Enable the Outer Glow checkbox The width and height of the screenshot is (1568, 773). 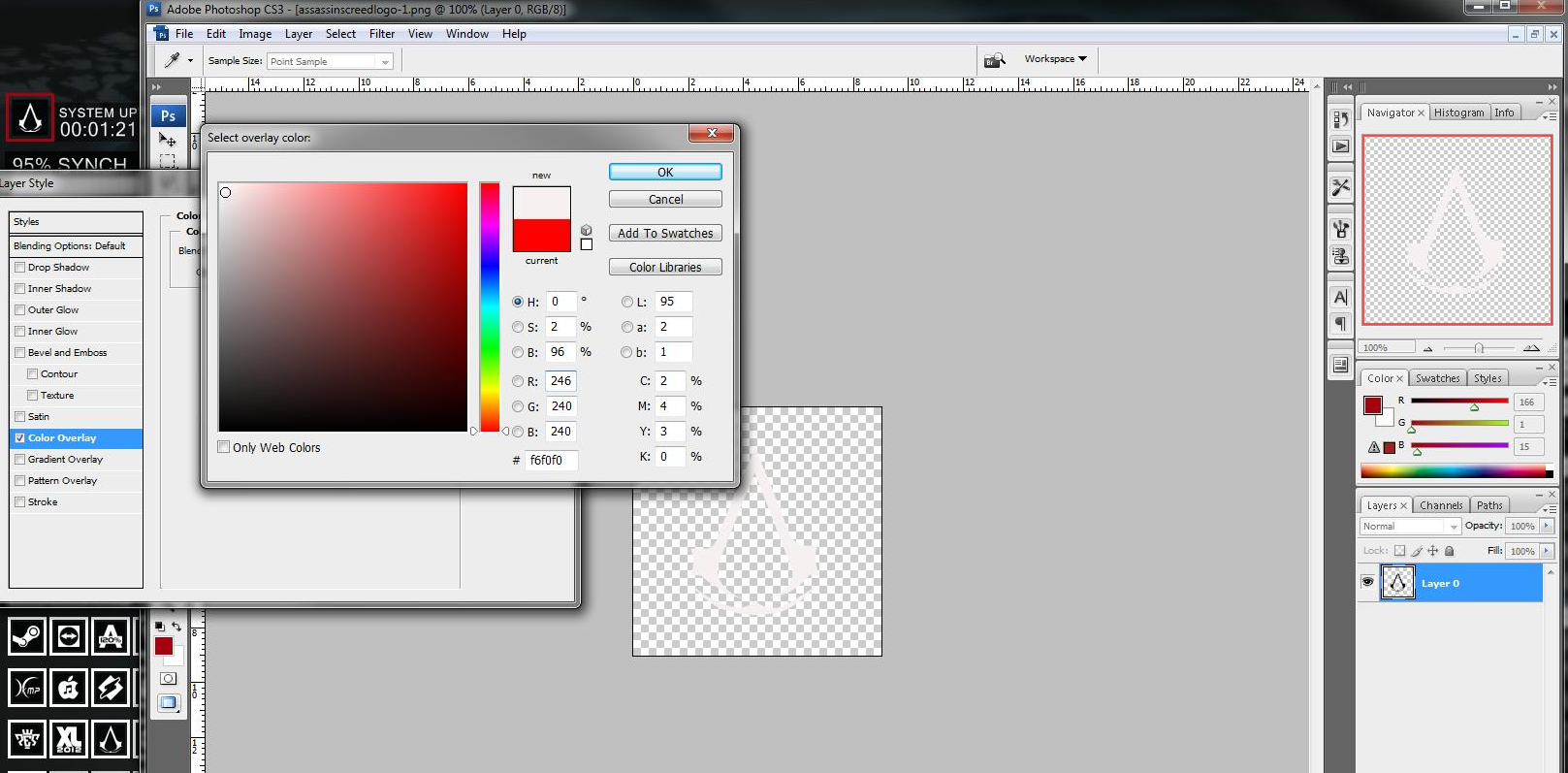pyautogui.click(x=19, y=310)
